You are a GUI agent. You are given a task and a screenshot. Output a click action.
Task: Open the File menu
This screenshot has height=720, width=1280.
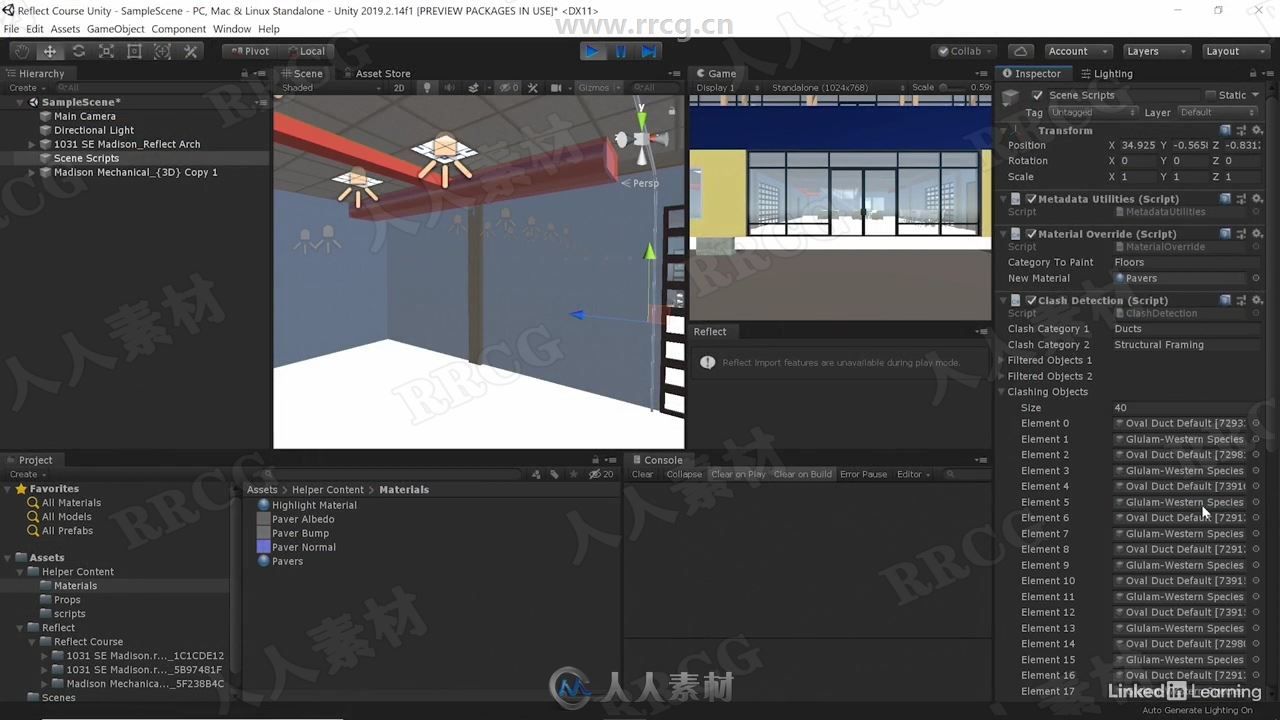11,29
